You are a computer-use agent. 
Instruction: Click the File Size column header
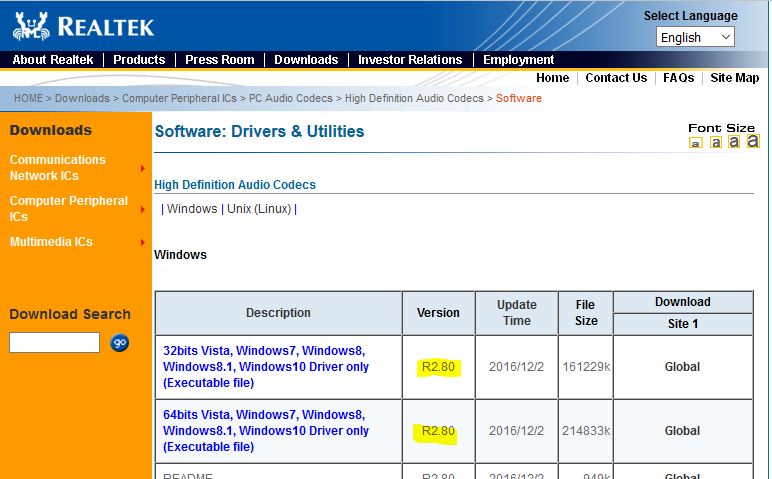click(x=586, y=313)
